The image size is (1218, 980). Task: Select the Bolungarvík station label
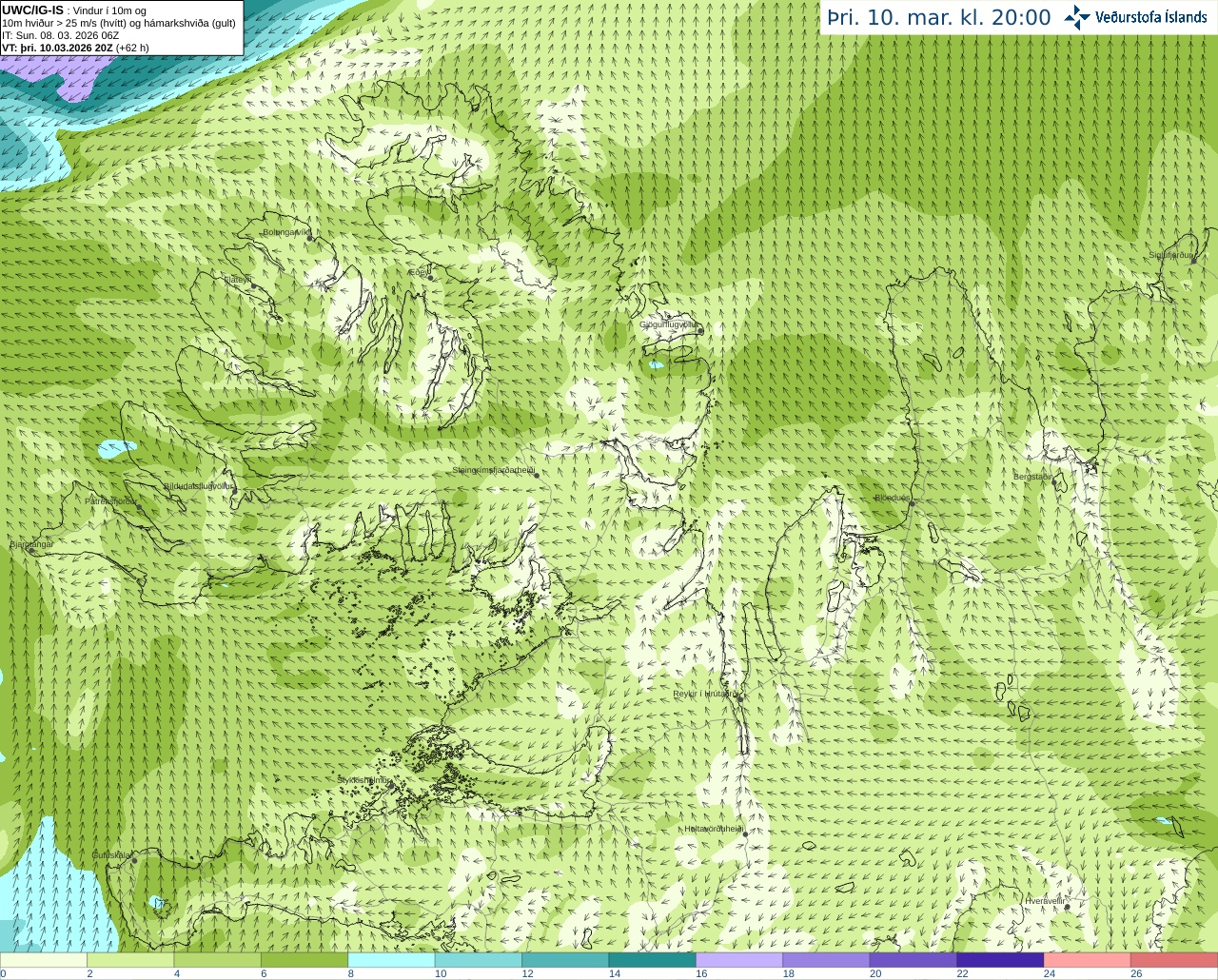[x=286, y=231]
